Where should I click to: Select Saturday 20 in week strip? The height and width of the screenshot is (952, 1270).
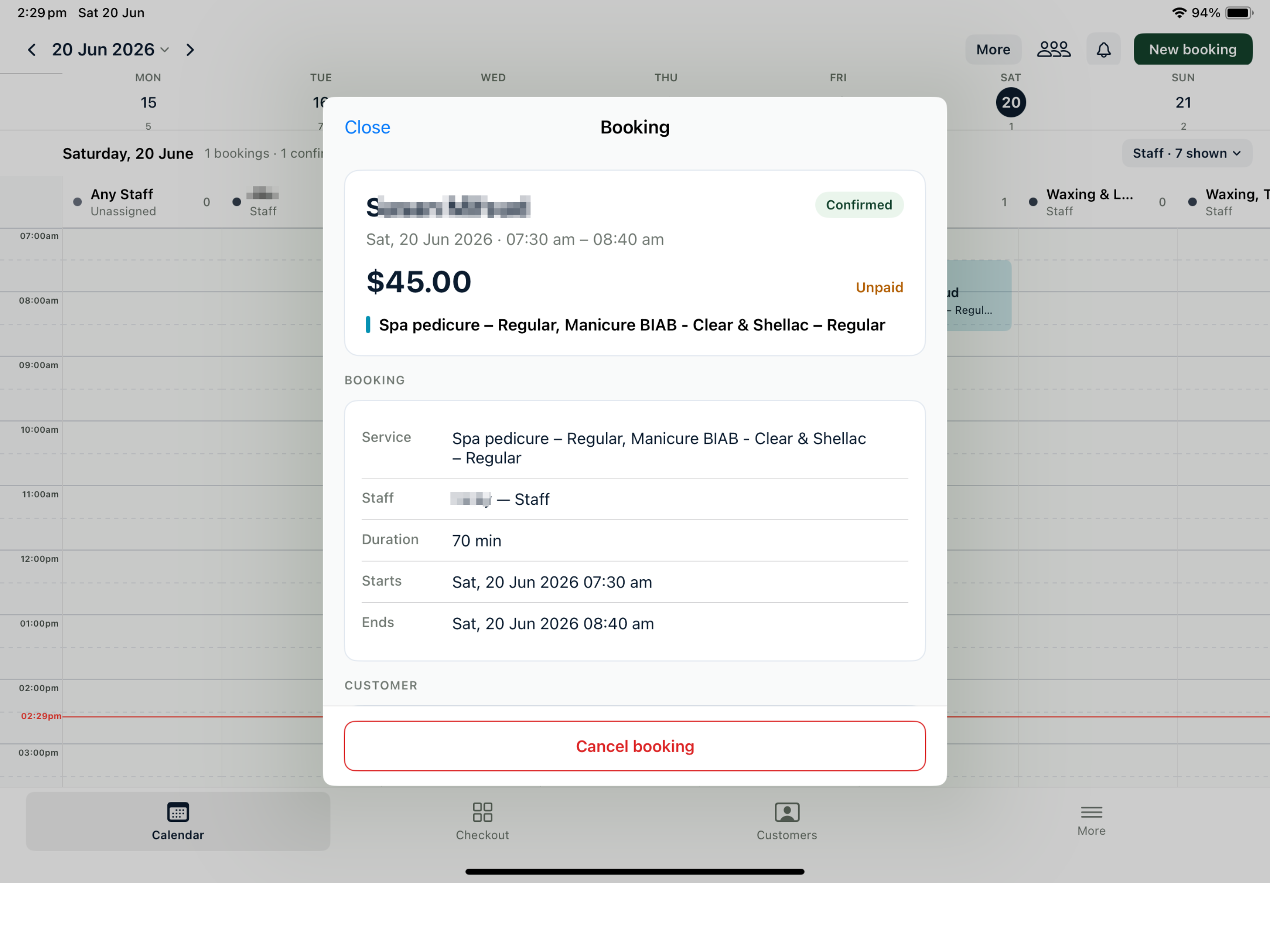(x=1011, y=102)
